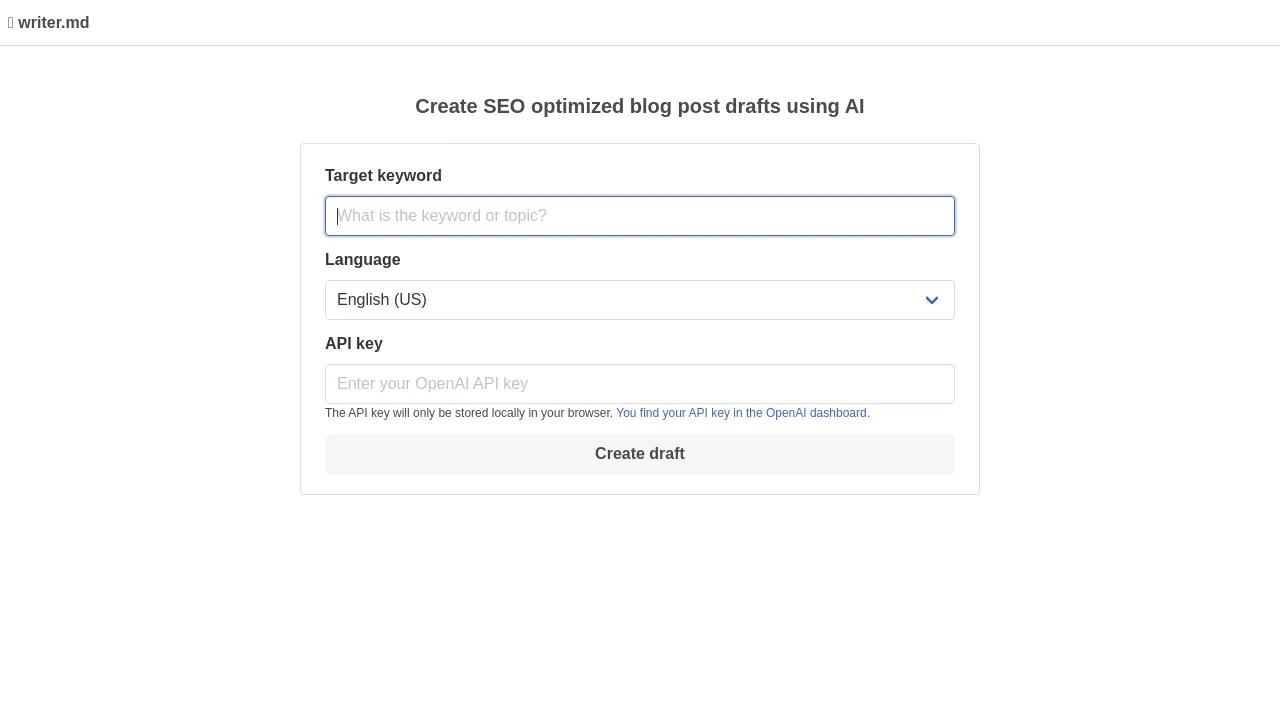Select the "English (US)" language value
Image resolution: width=1280 pixels, height=720 pixels.
tap(382, 300)
